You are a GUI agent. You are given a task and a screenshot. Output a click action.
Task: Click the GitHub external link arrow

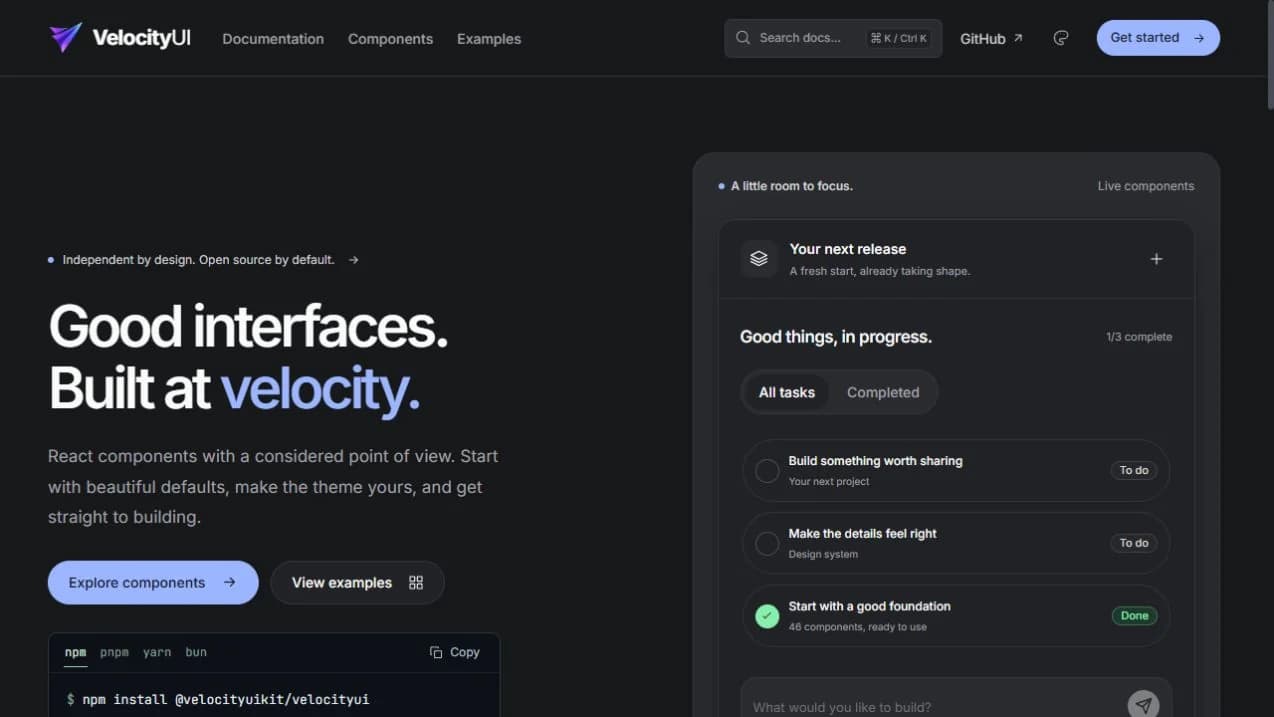pyautogui.click(x=1018, y=38)
